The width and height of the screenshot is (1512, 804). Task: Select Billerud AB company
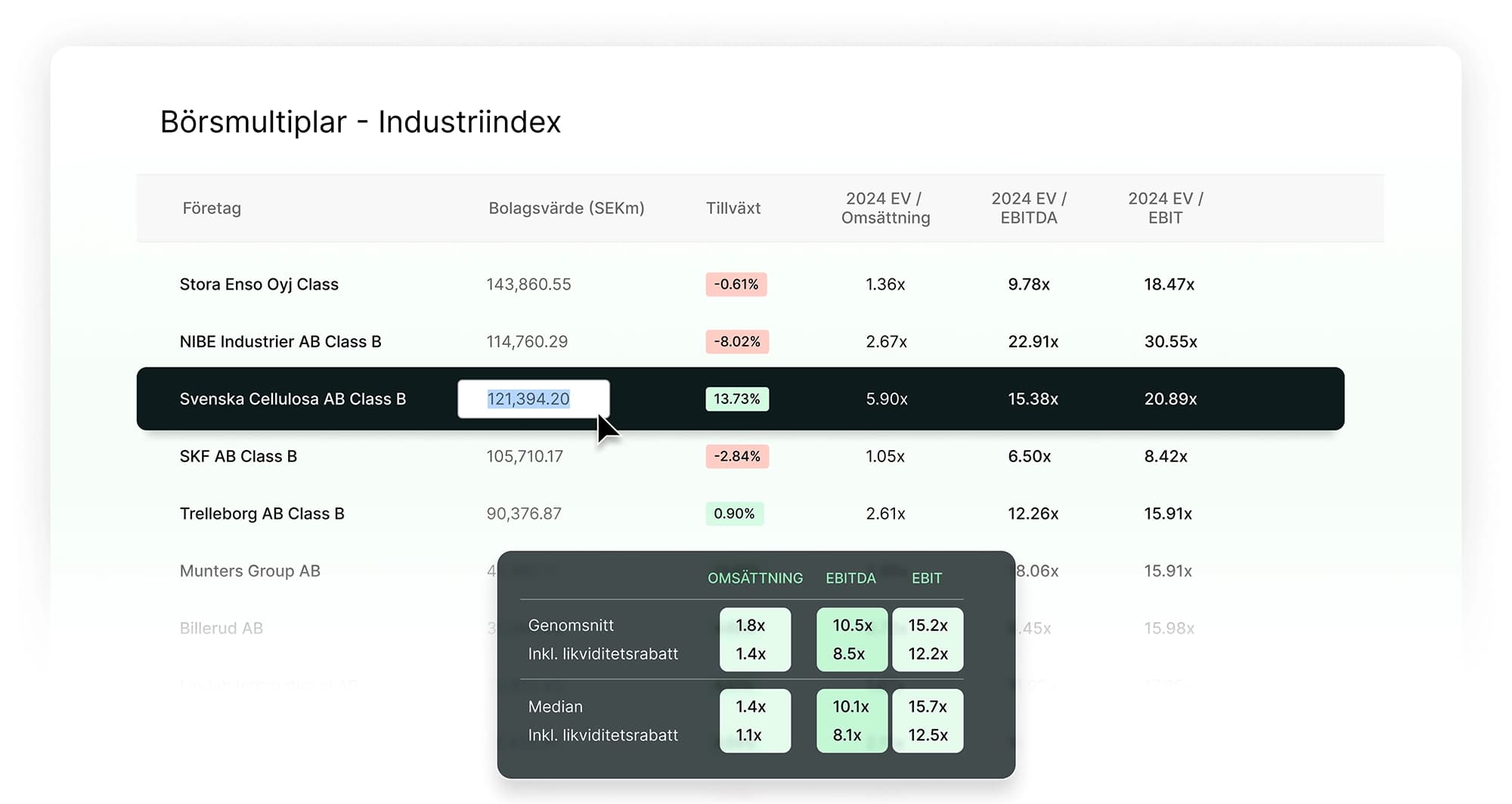tap(222, 629)
